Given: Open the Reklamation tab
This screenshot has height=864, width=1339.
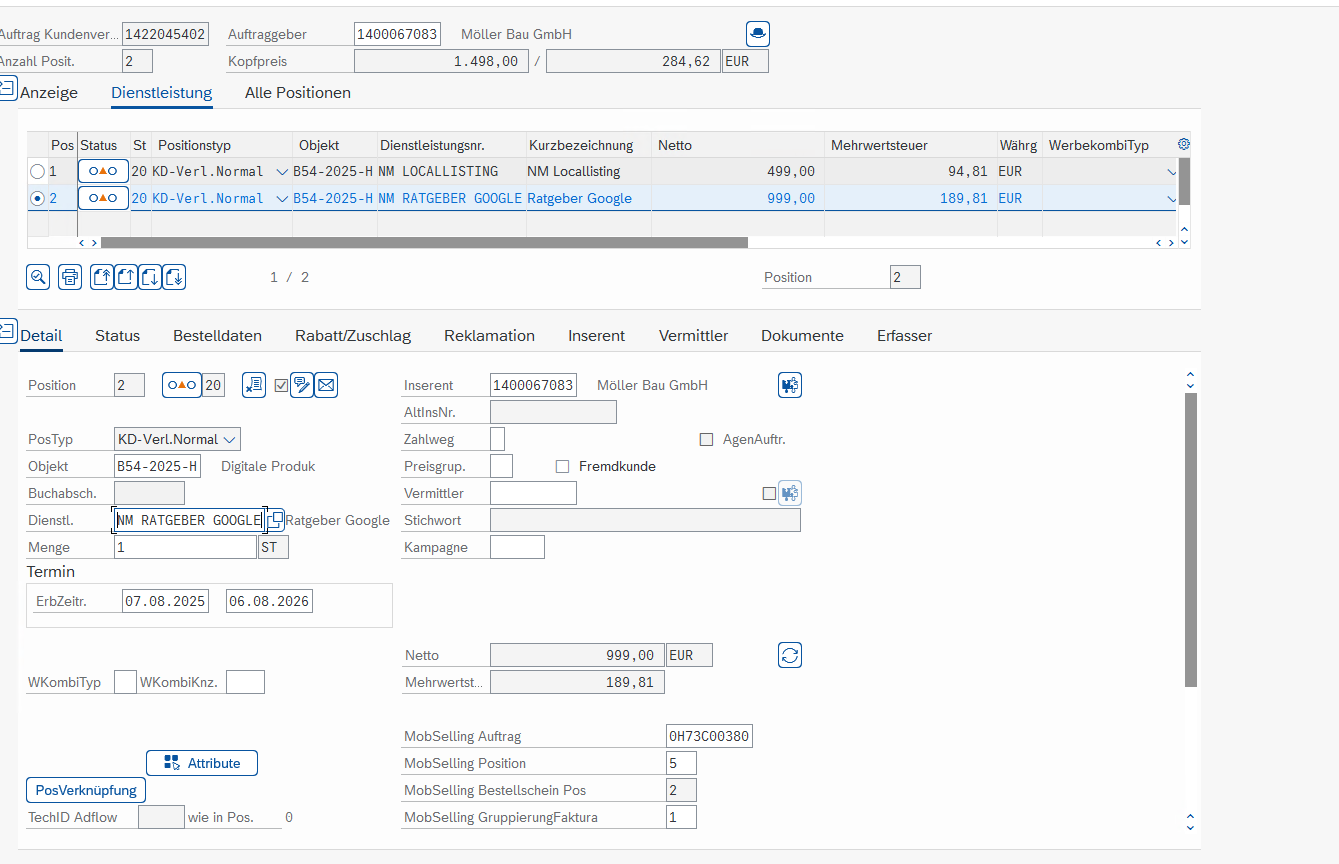Looking at the screenshot, I should tap(489, 335).
